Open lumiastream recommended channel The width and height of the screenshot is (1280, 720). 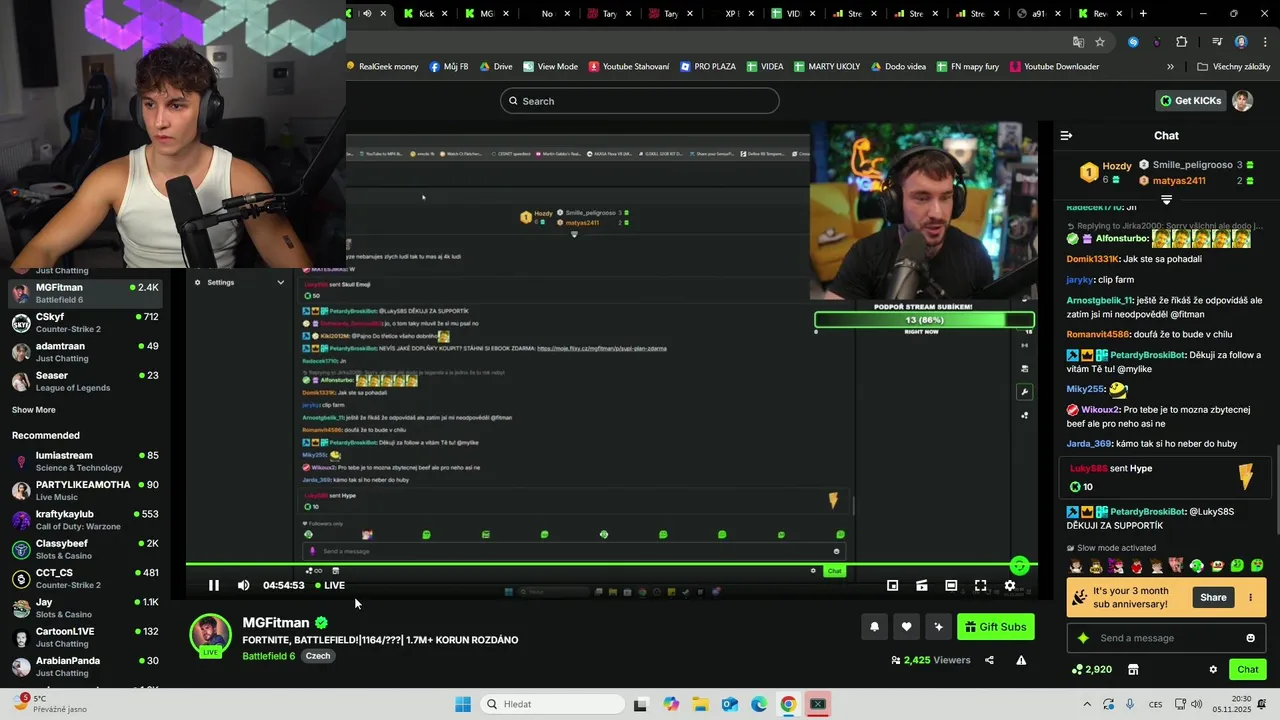pos(85,461)
